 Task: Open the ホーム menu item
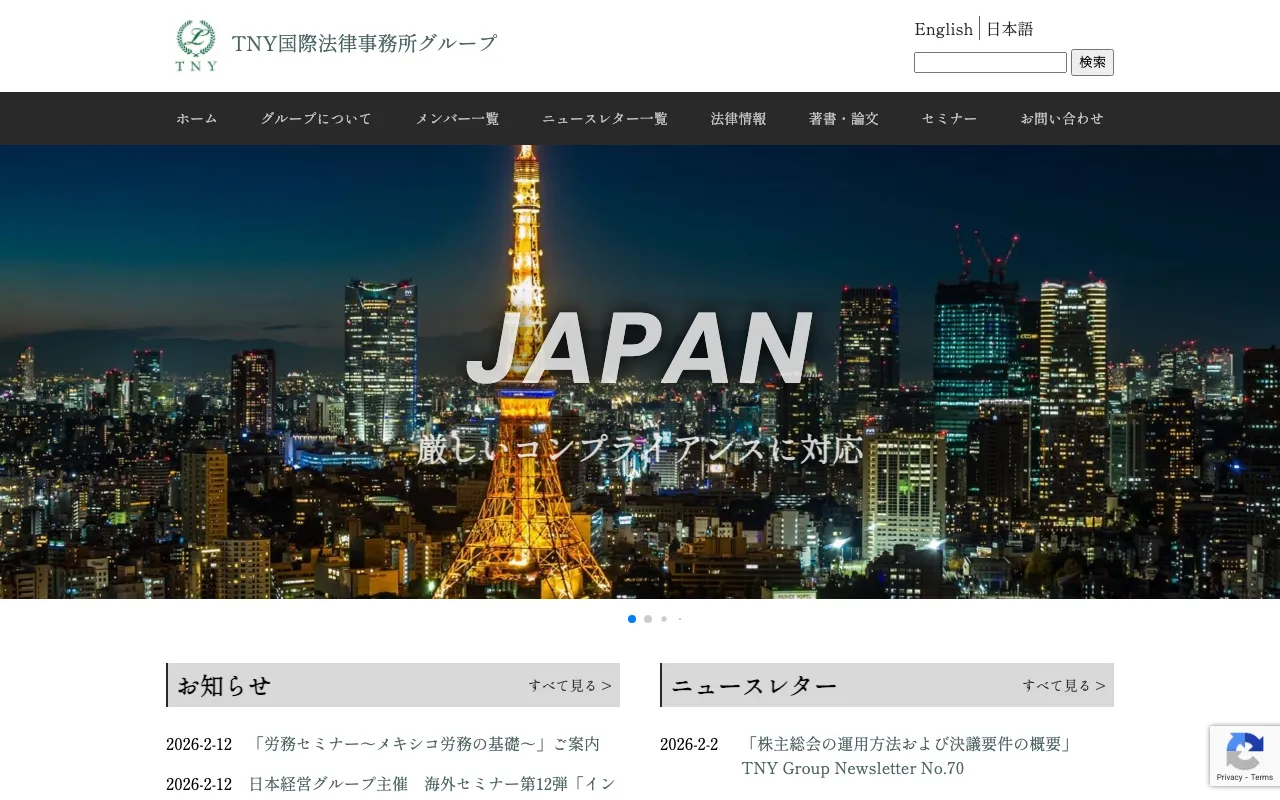(x=196, y=118)
